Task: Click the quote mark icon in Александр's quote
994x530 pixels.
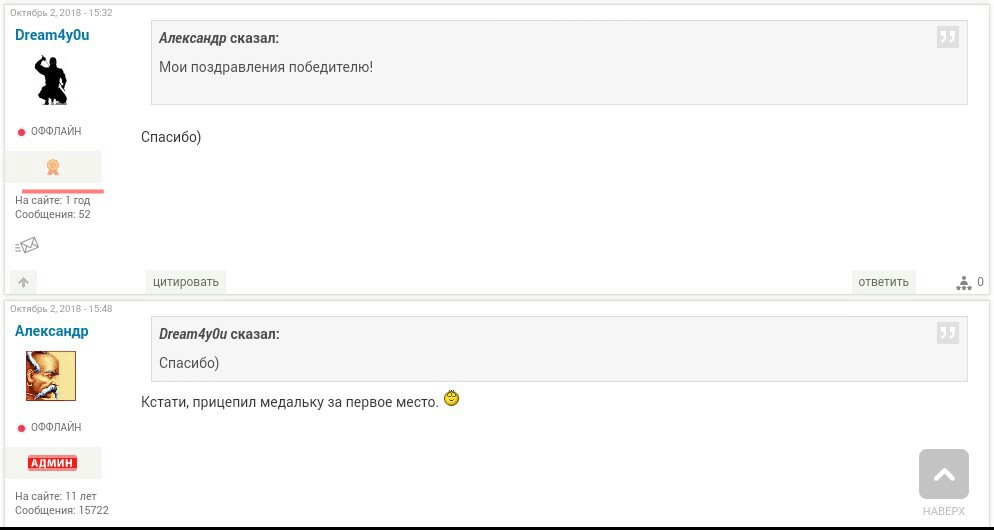Action: point(948,37)
